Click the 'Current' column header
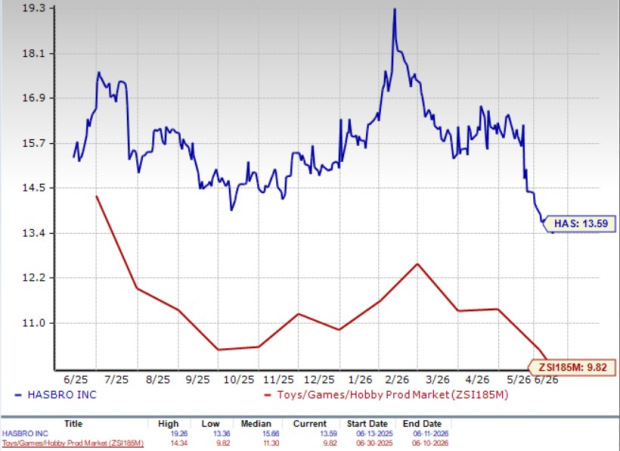The image size is (620, 451). coord(310,424)
